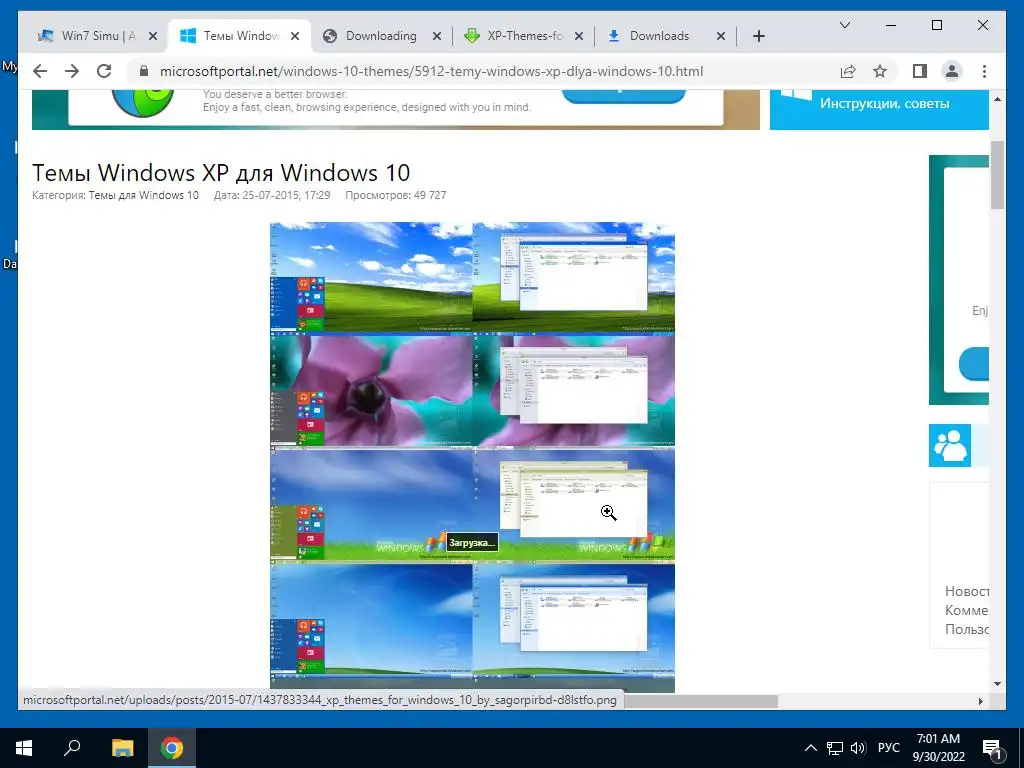The width and height of the screenshot is (1024, 768).
Task: Open the Инструкции, советы banner
Action: pyautogui.click(x=879, y=108)
